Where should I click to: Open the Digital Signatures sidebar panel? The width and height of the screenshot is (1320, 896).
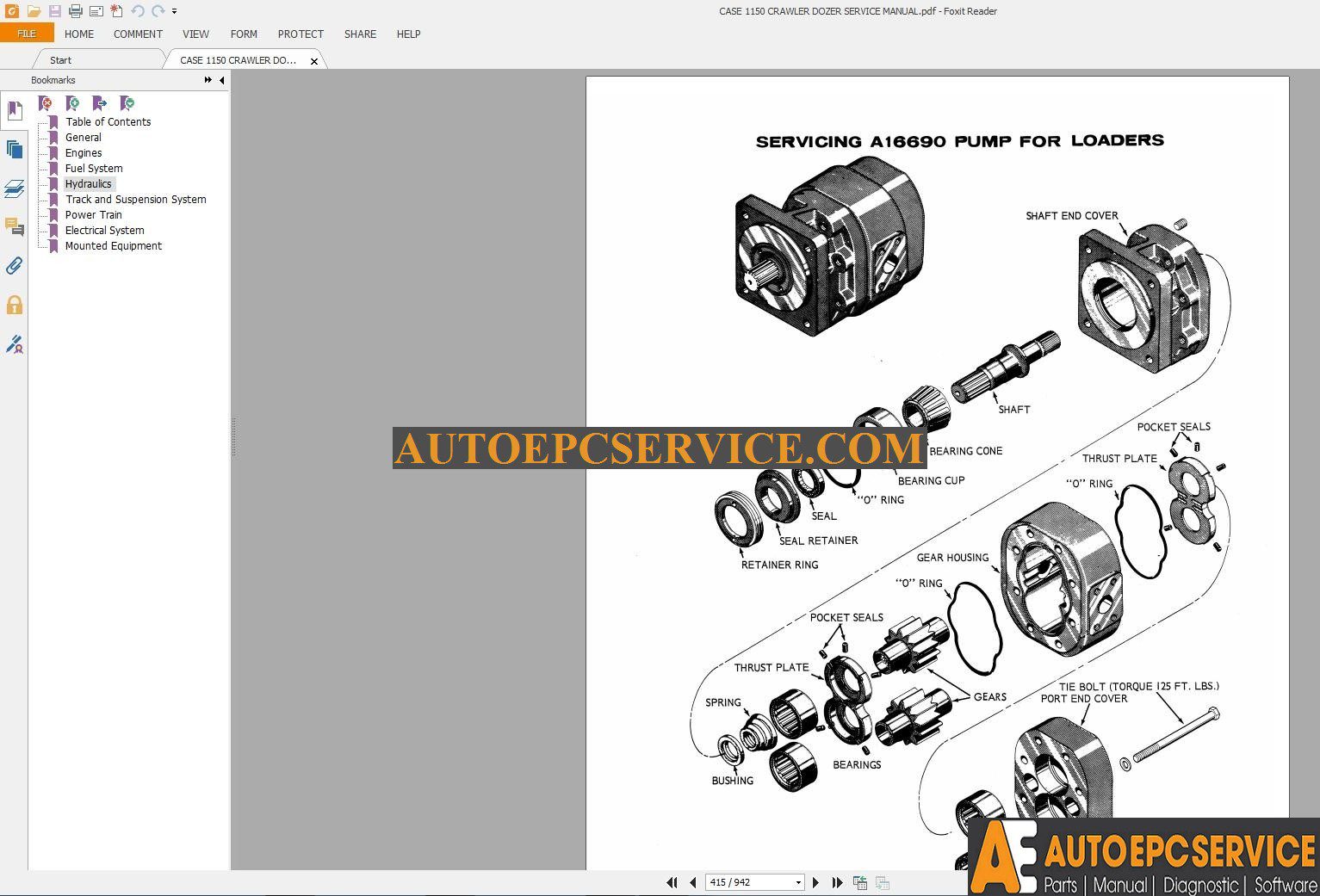(15, 344)
